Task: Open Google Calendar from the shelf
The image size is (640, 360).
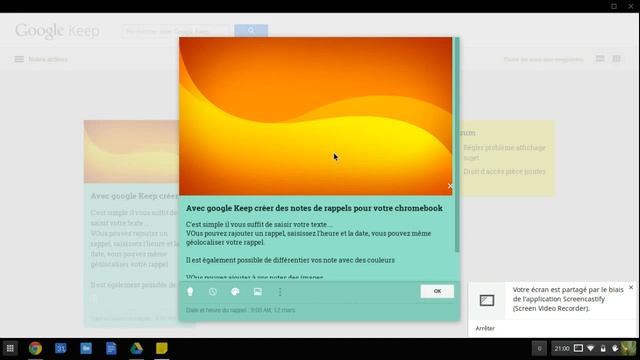Action: click(x=61, y=348)
